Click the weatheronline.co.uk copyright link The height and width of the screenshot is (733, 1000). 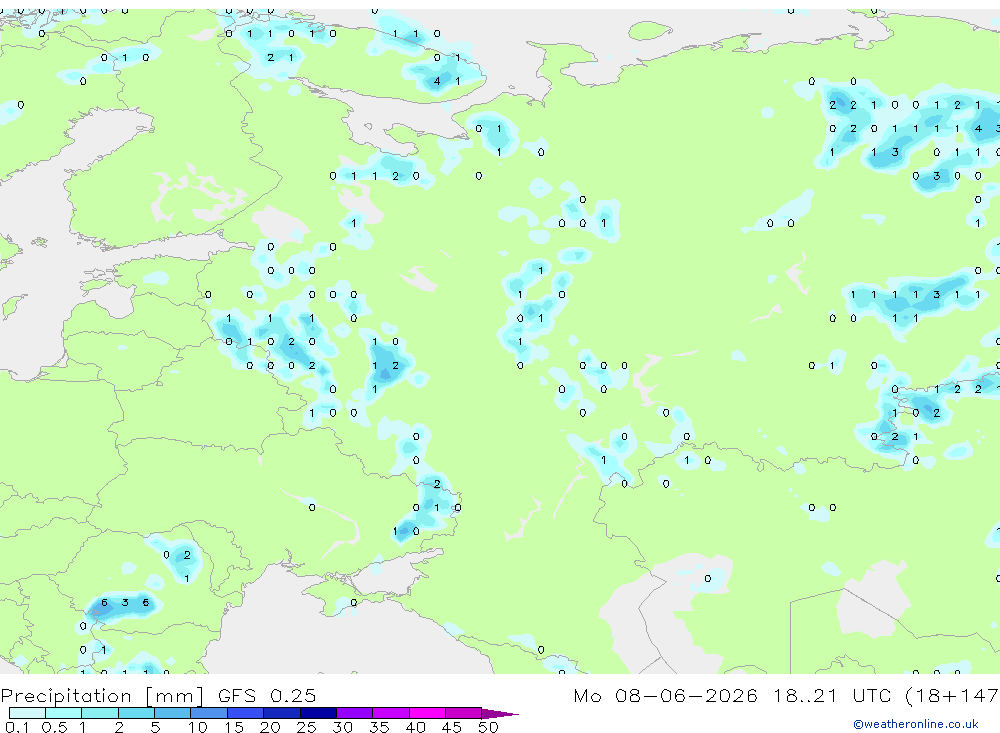coord(916,724)
